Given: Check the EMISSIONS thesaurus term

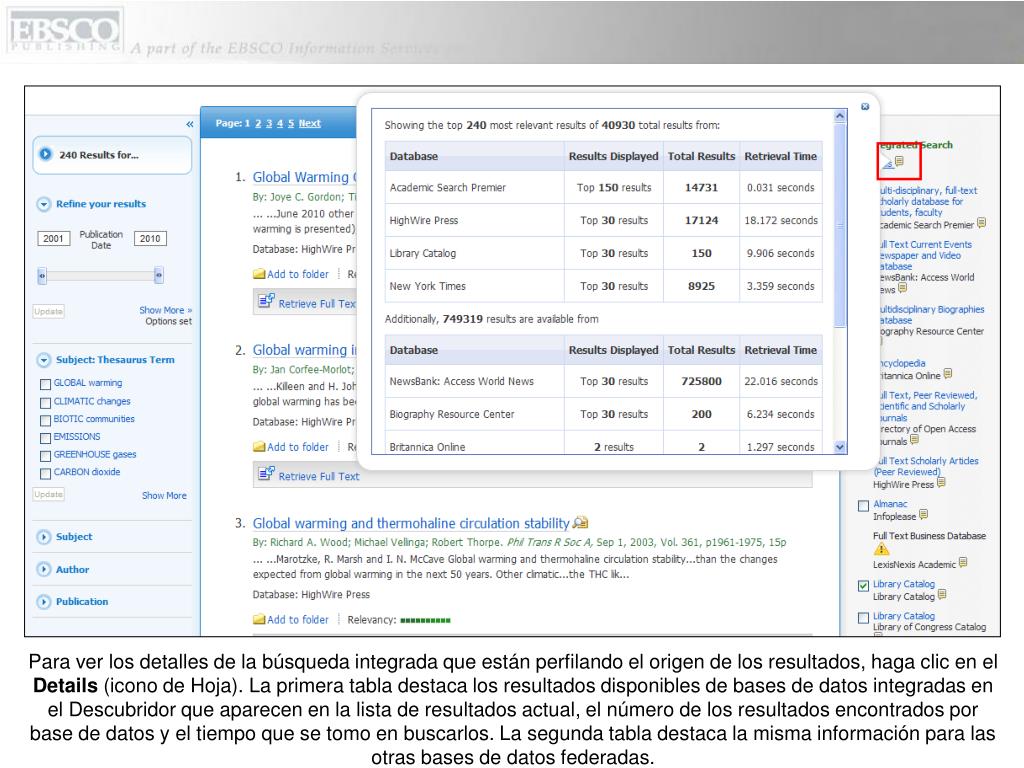Looking at the screenshot, I should click(x=45, y=438).
